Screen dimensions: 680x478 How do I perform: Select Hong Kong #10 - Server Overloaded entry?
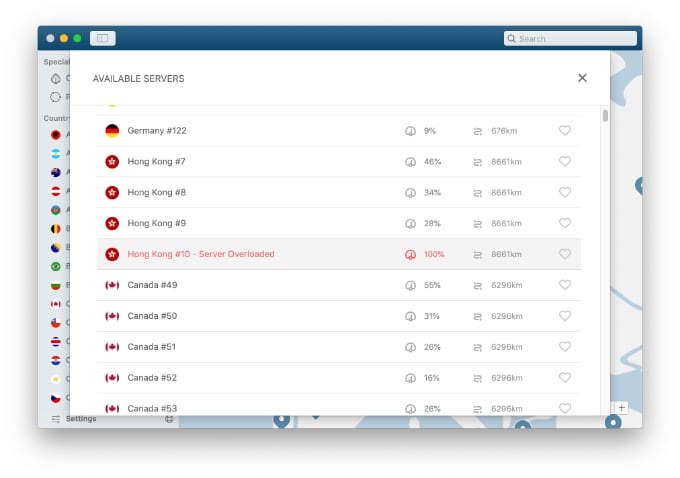201,254
